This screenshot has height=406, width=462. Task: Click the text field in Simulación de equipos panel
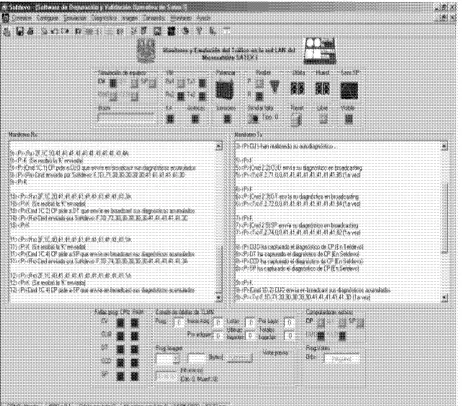point(126,118)
